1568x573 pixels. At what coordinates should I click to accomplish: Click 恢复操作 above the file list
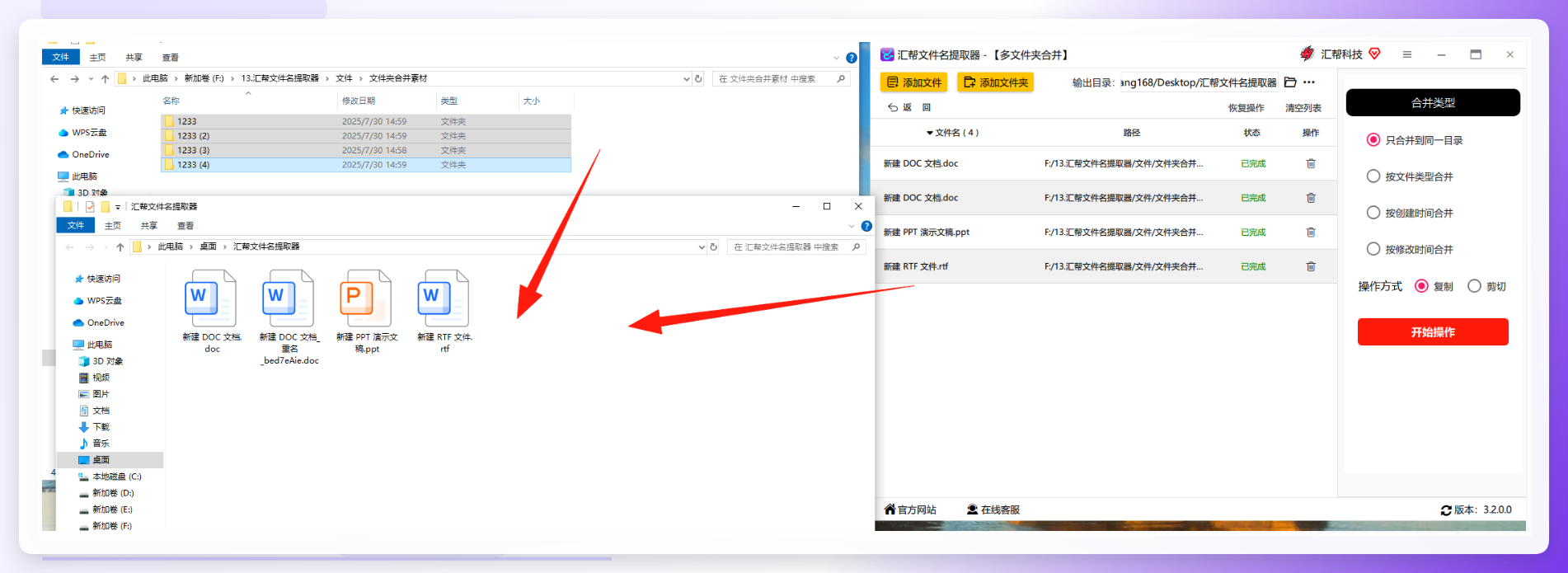(x=1246, y=108)
